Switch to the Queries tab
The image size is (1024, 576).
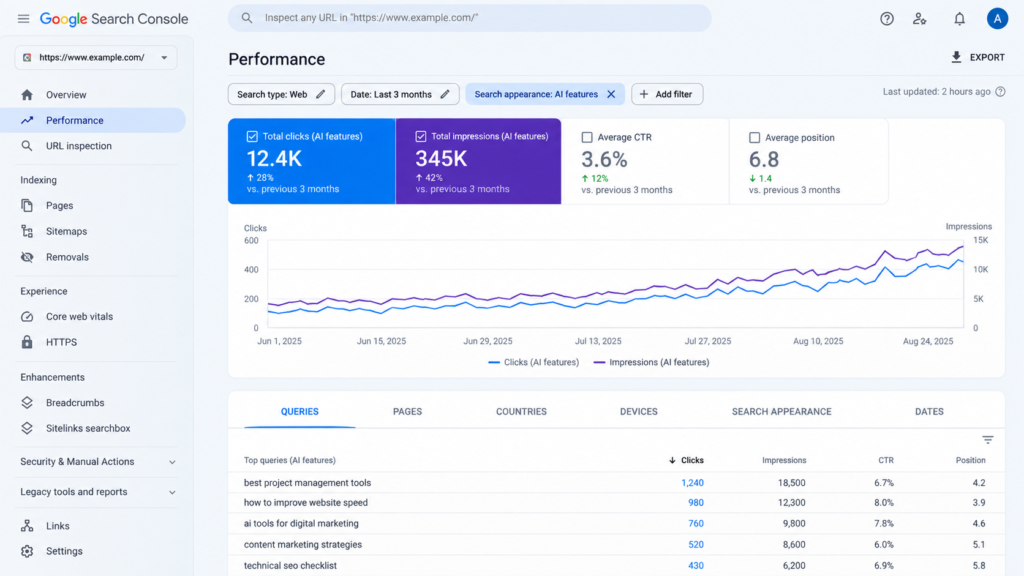coord(300,412)
